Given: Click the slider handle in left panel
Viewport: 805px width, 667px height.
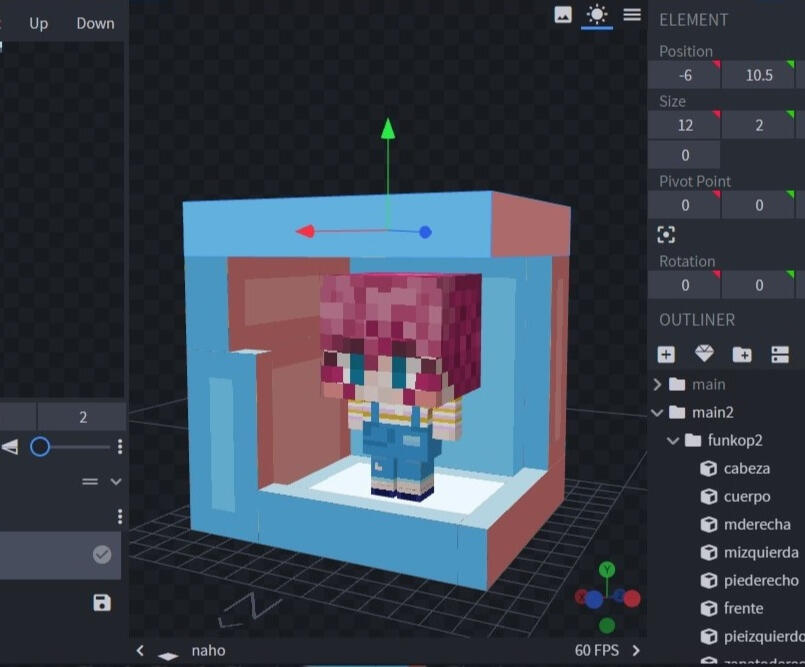Looking at the screenshot, I should tap(40, 446).
